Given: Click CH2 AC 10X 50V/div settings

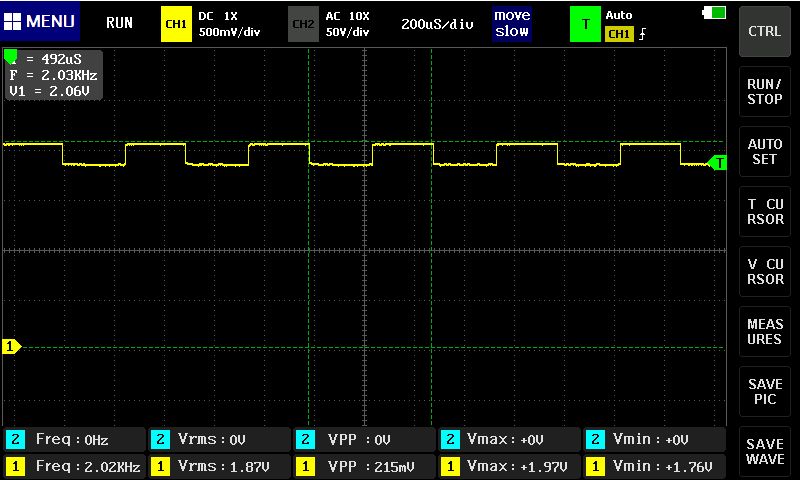Looking at the screenshot, I should click(347, 24).
